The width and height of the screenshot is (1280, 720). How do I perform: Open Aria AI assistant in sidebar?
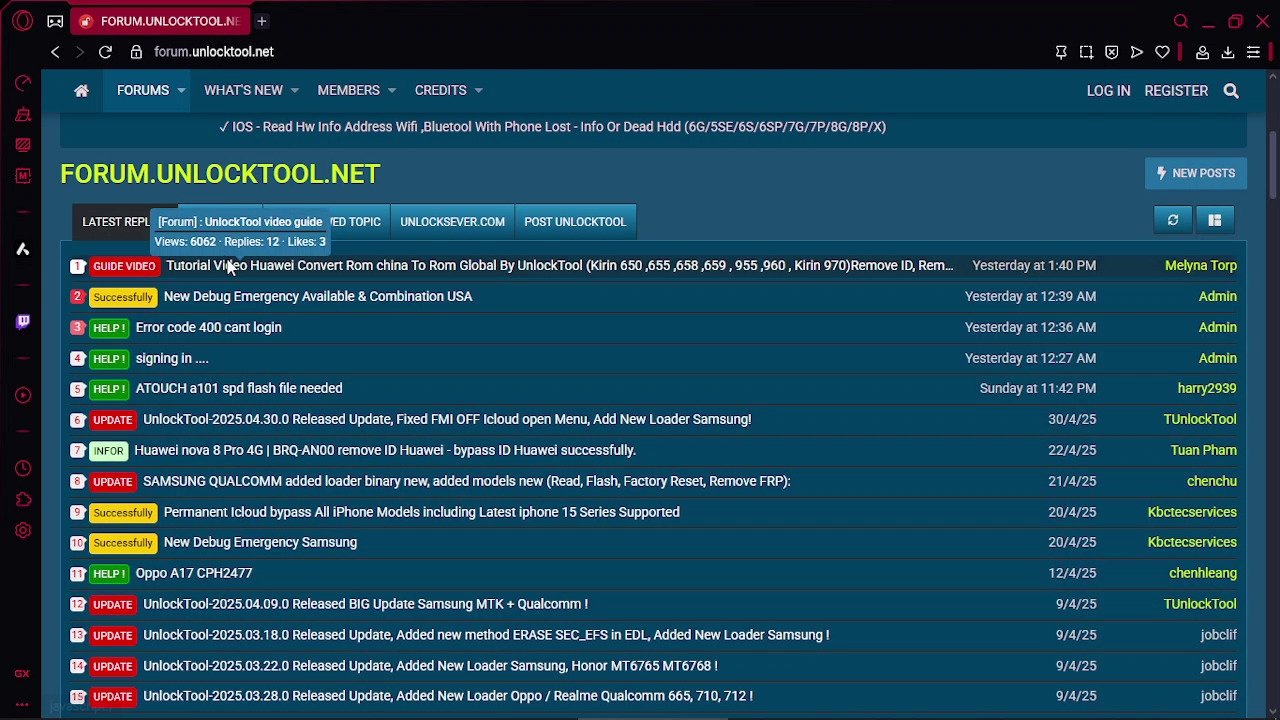[x=22, y=249]
